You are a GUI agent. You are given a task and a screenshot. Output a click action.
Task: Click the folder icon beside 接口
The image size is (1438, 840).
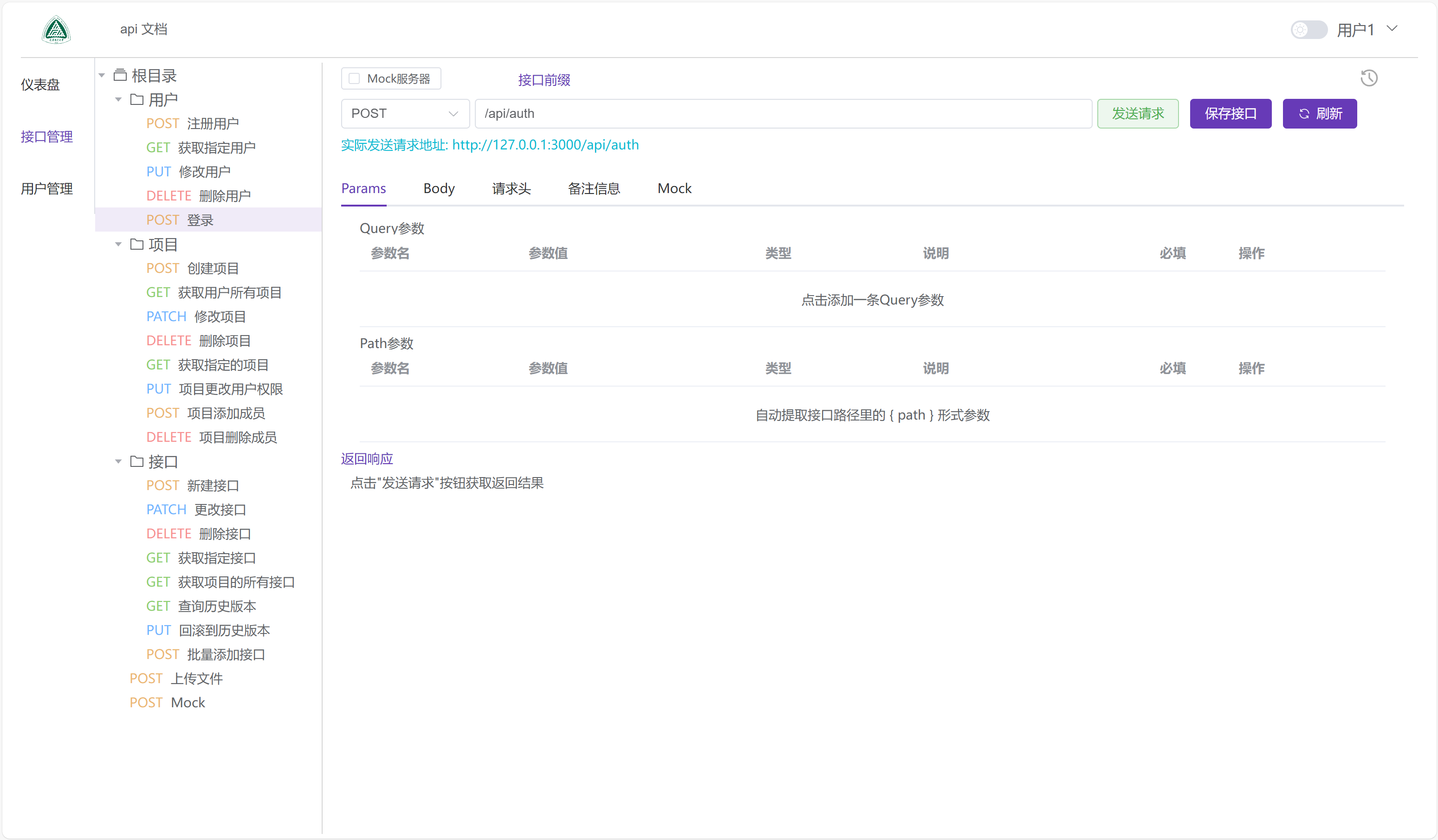click(136, 462)
